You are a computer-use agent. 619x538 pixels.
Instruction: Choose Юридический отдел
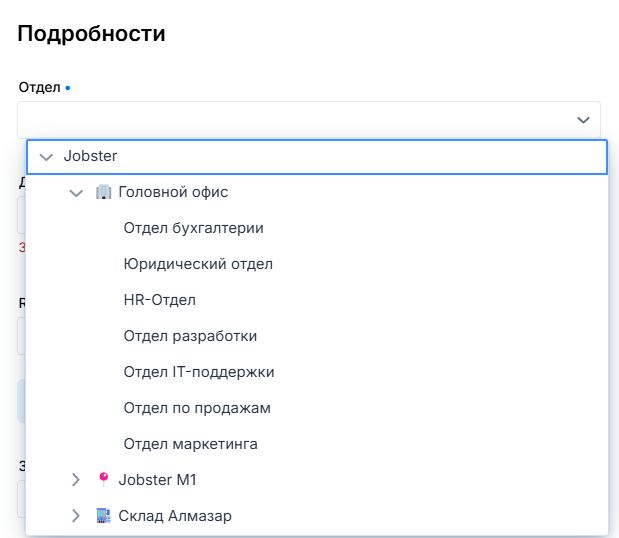[198, 264]
